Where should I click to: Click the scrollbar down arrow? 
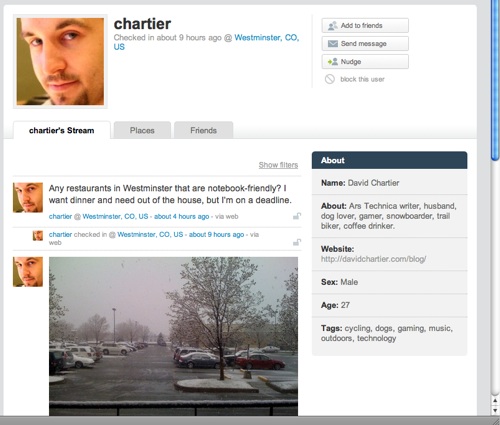pyautogui.click(x=495, y=410)
